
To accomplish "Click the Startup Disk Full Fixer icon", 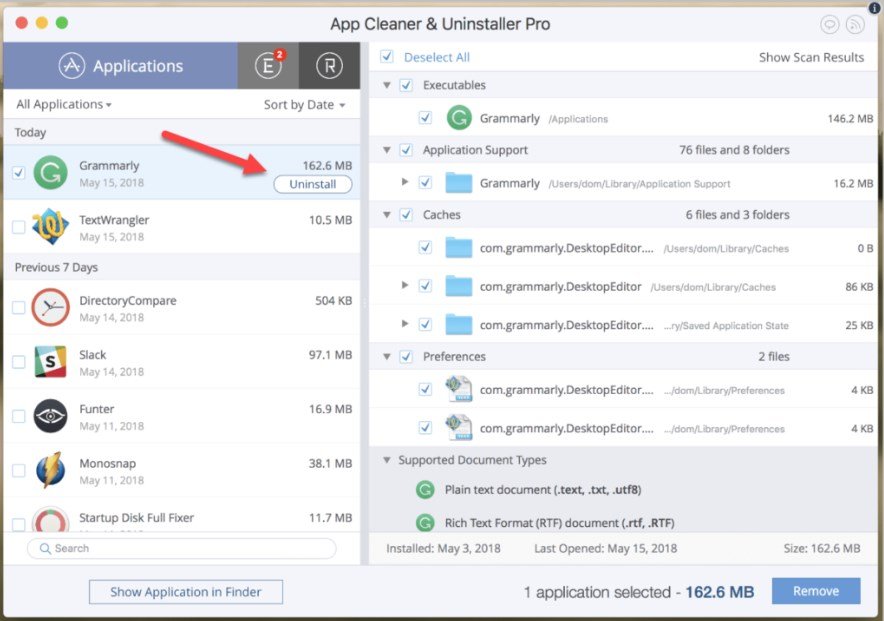I will point(50,520).
